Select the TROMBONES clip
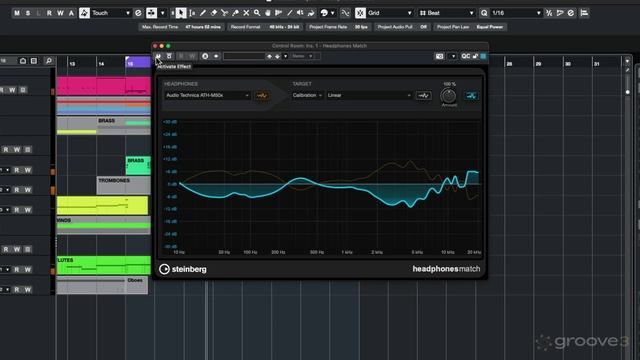Image resolution: width=640 pixels, height=360 pixels. 124,185
